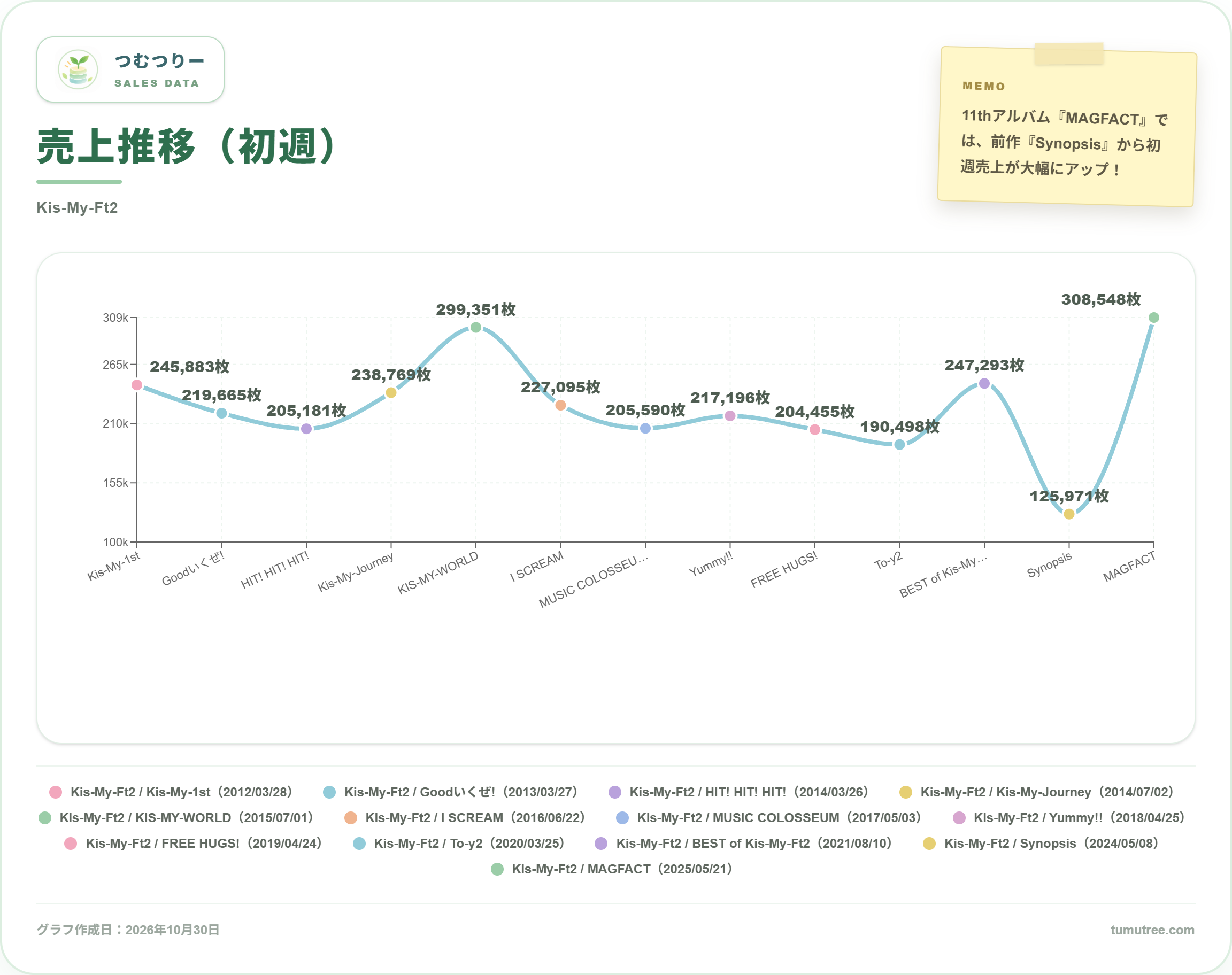Click the 247,293枚 BEST of Kis-My-Ft2 point
This screenshot has height=975, width=1232.
(x=984, y=384)
